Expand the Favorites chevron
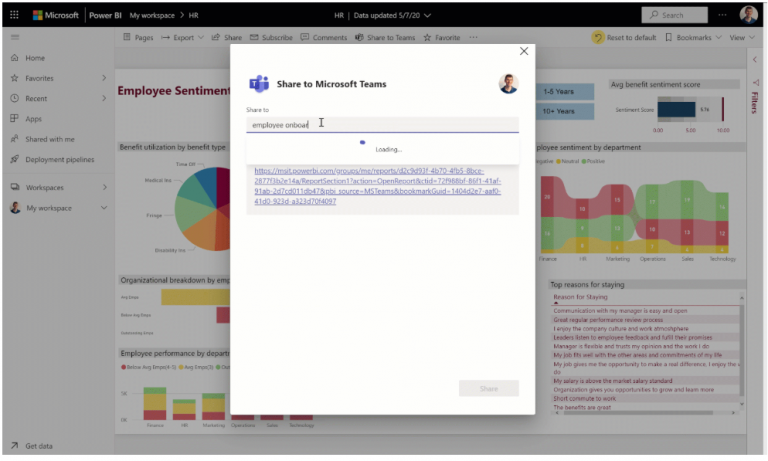 coord(104,78)
